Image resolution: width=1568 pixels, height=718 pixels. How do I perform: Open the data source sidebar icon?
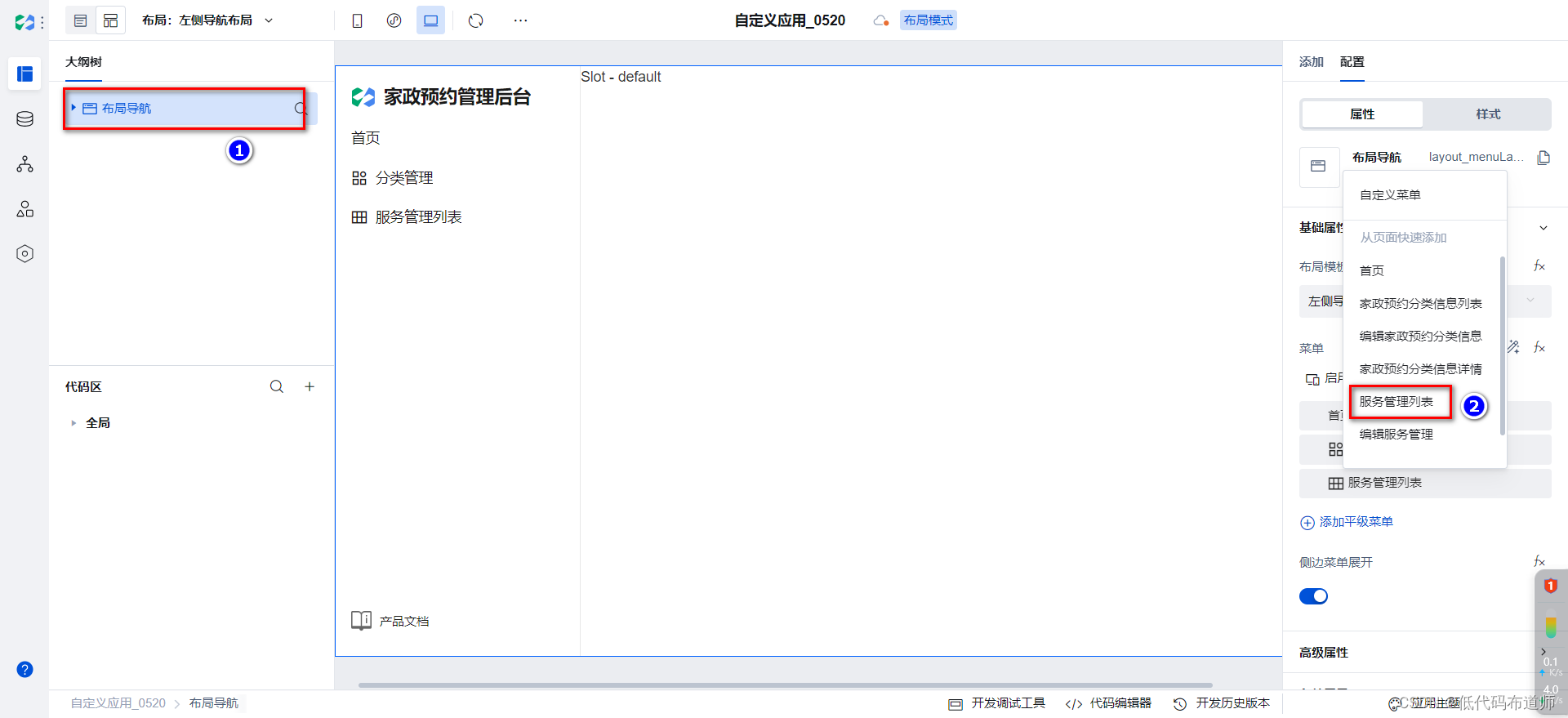pyautogui.click(x=24, y=119)
